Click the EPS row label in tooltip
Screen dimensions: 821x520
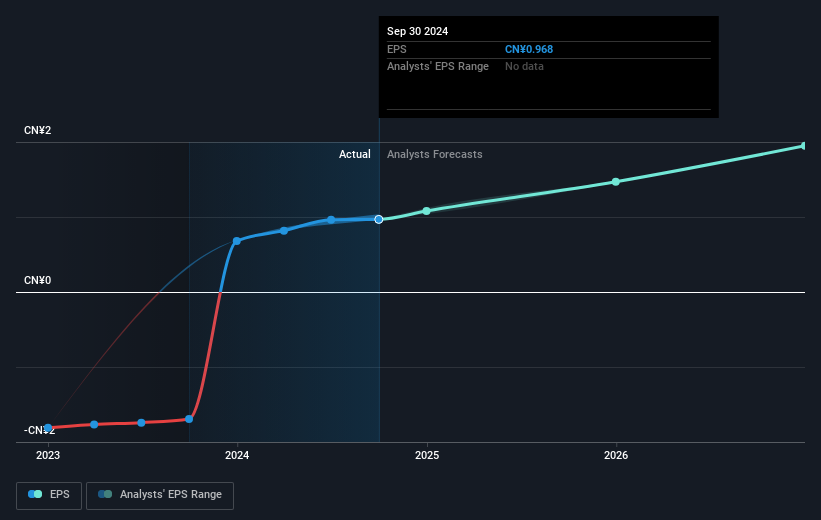pos(396,49)
